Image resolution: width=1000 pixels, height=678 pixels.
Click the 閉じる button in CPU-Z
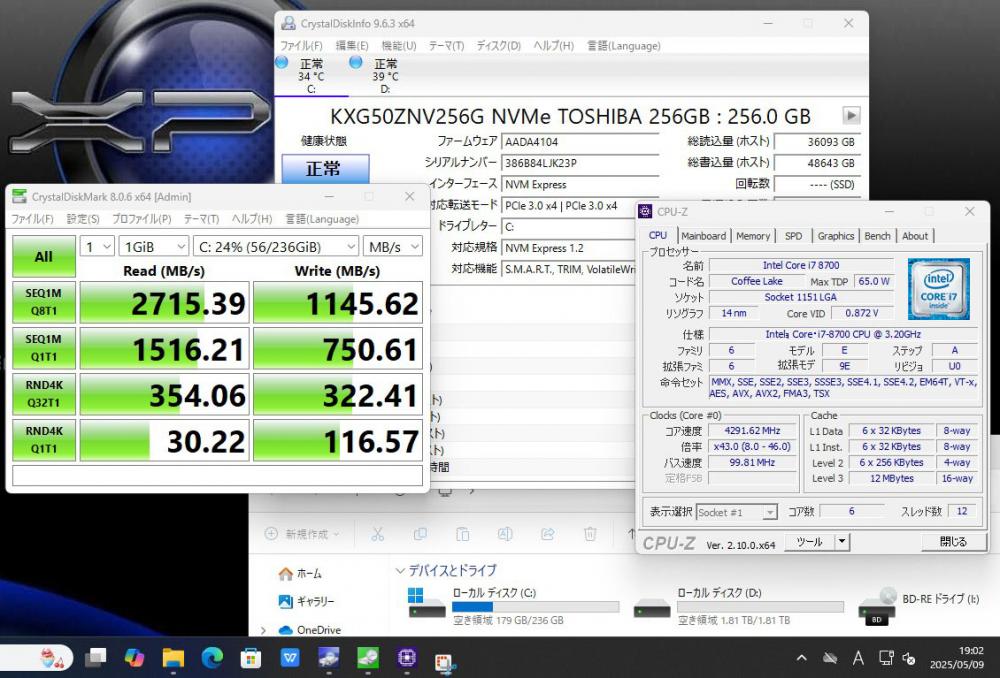pyautogui.click(x=953, y=542)
